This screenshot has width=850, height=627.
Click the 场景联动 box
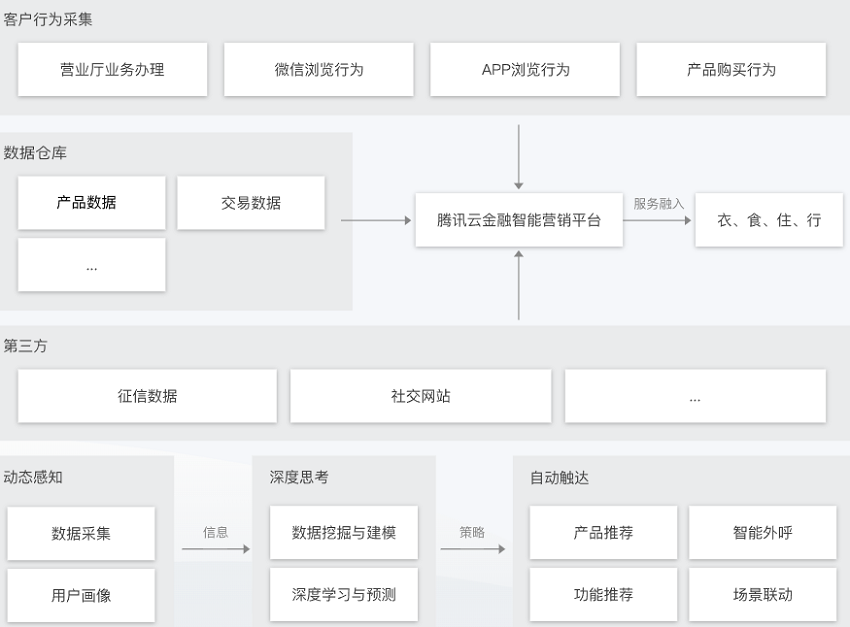763,594
